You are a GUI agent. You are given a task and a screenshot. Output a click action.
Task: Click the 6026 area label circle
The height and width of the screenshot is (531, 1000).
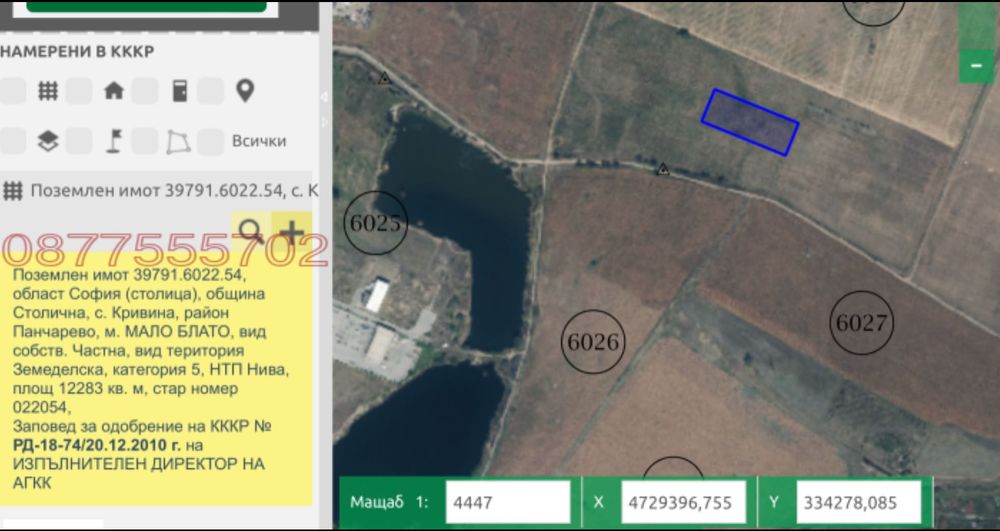tap(593, 342)
